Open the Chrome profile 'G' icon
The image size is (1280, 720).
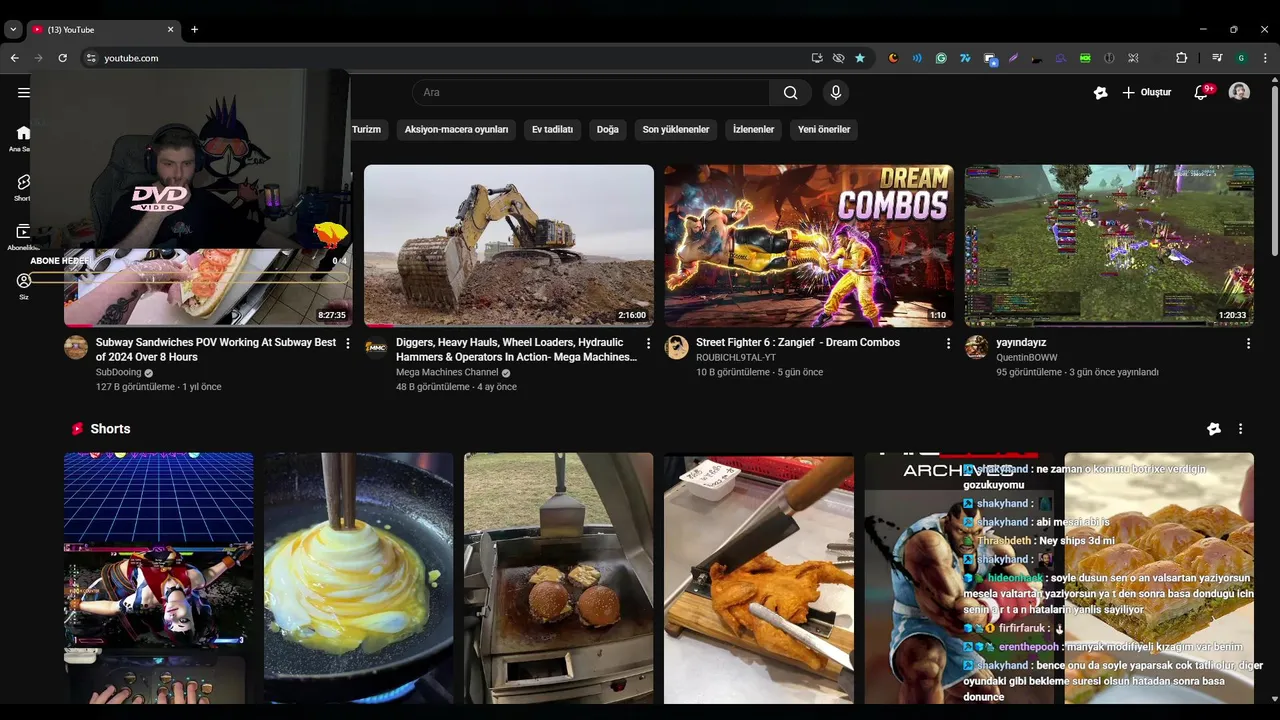(x=1241, y=58)
